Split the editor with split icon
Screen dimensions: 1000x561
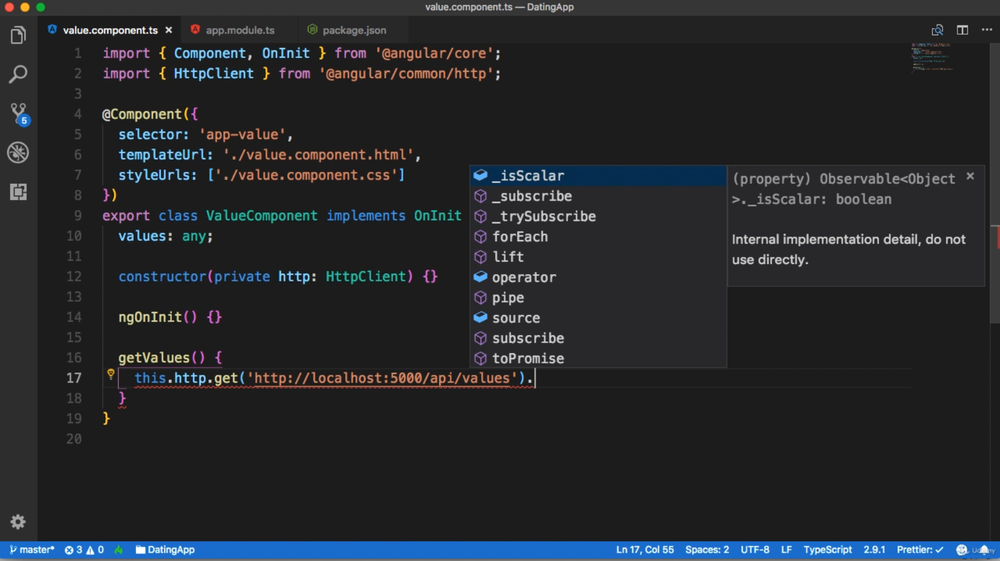click(962, 30)
